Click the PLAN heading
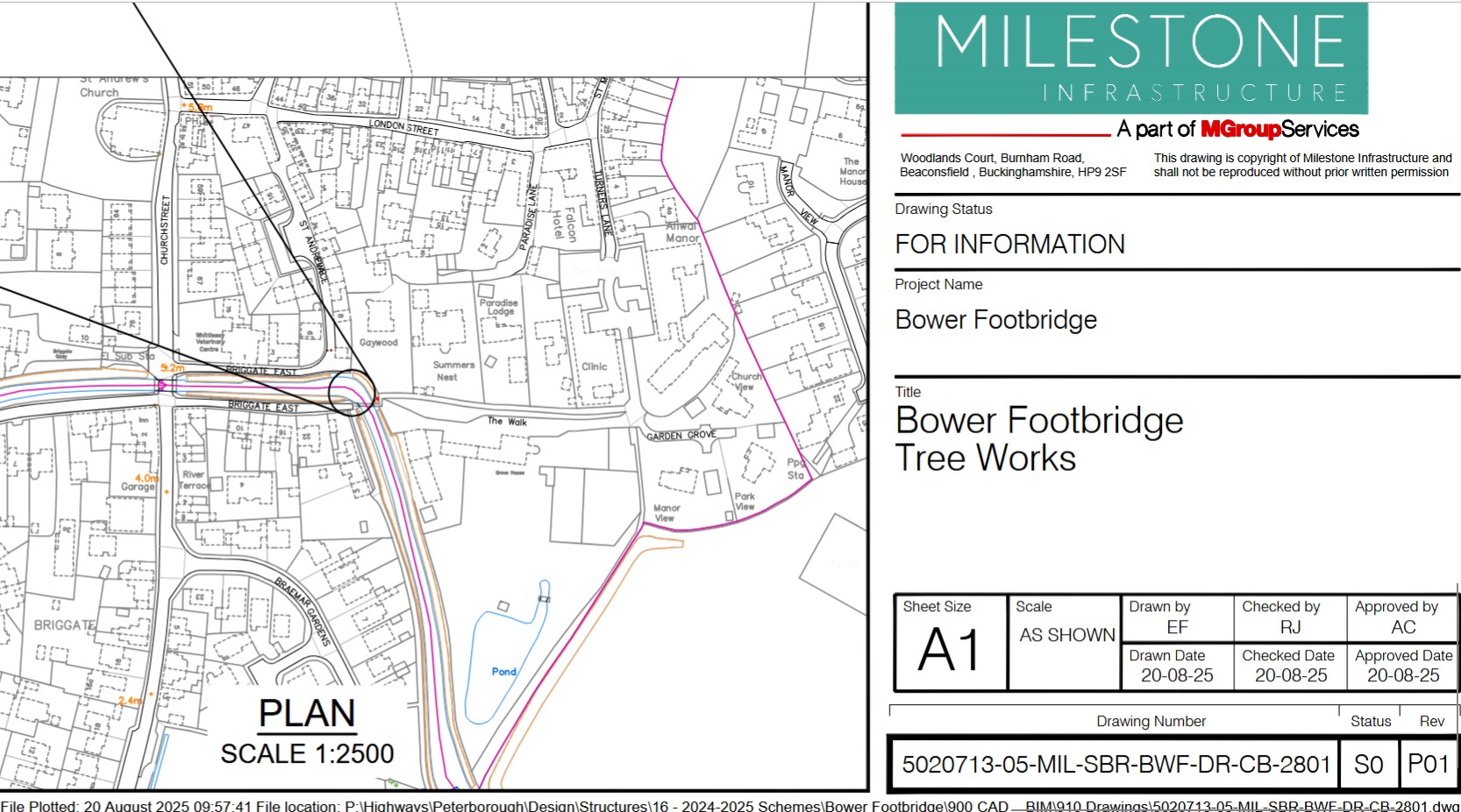 [307, 714]
